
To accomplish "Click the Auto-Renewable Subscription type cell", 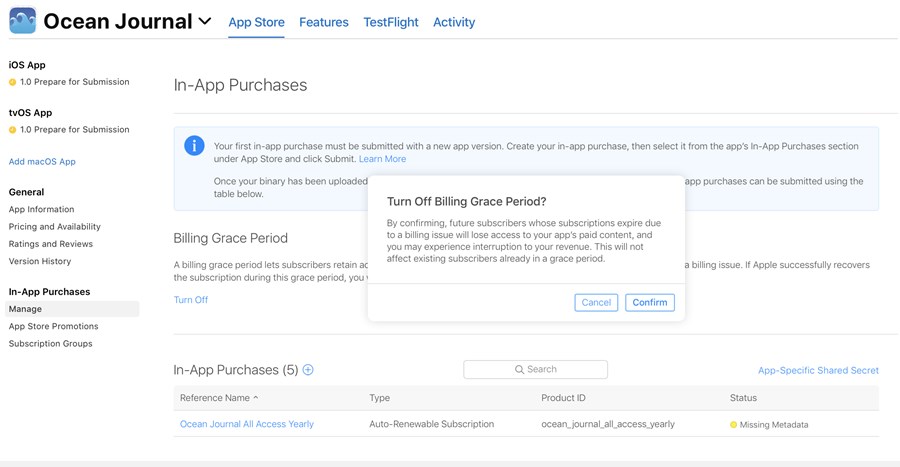I will pos(432,424).
